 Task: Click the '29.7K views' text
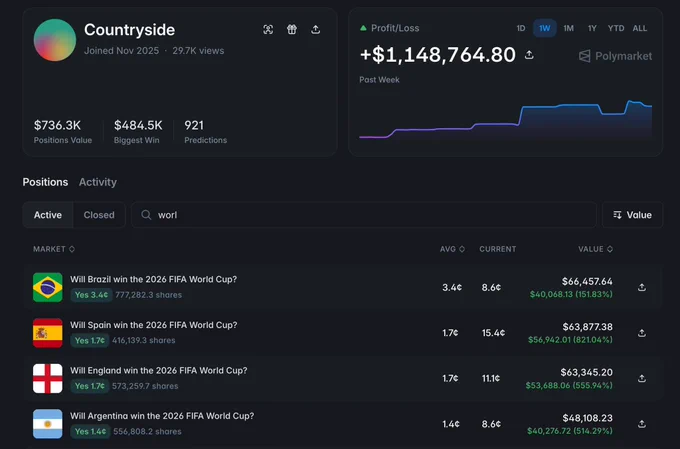tap(198, 51)
